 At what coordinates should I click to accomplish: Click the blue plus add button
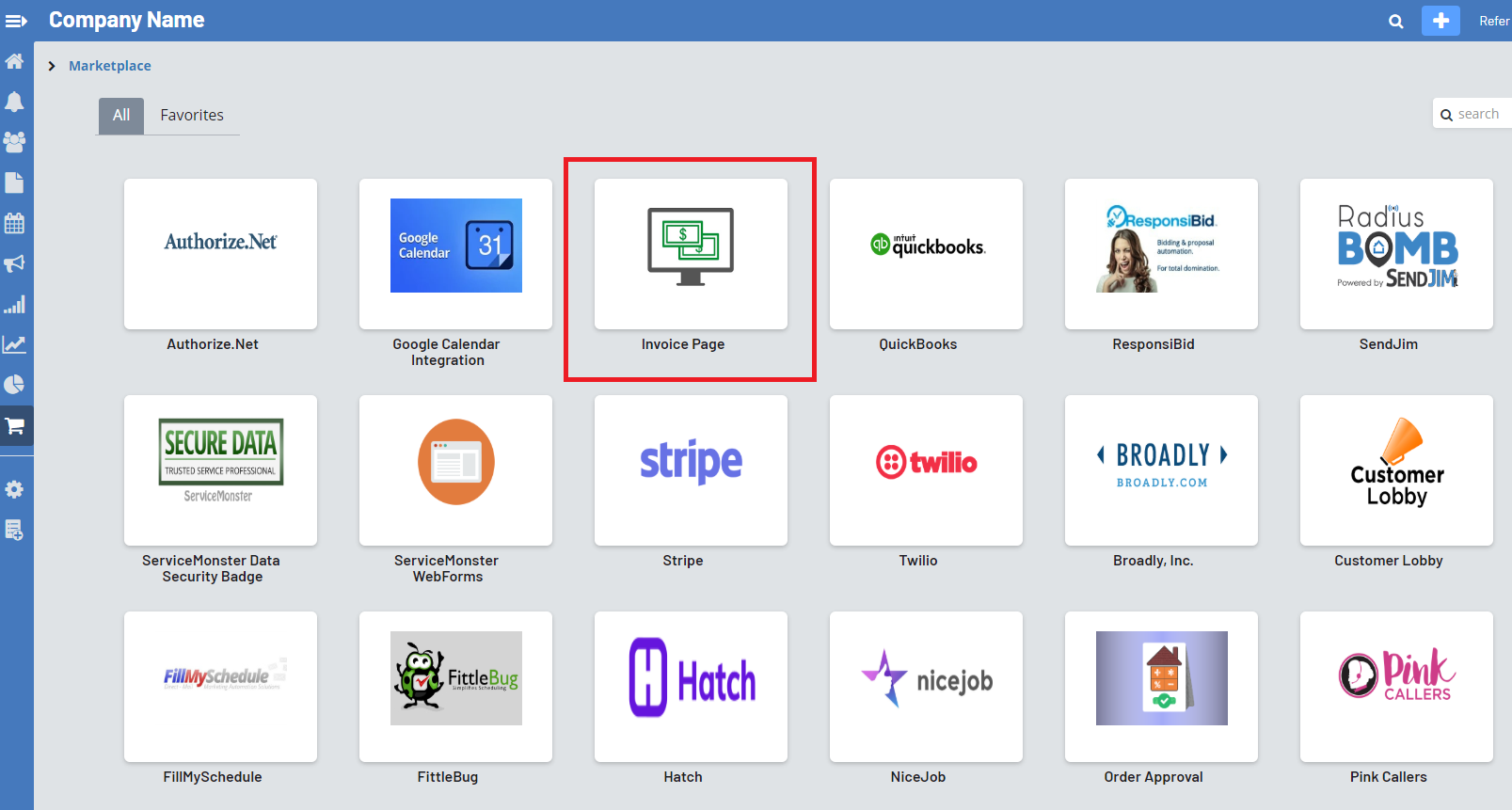(x=1440, y=21)
